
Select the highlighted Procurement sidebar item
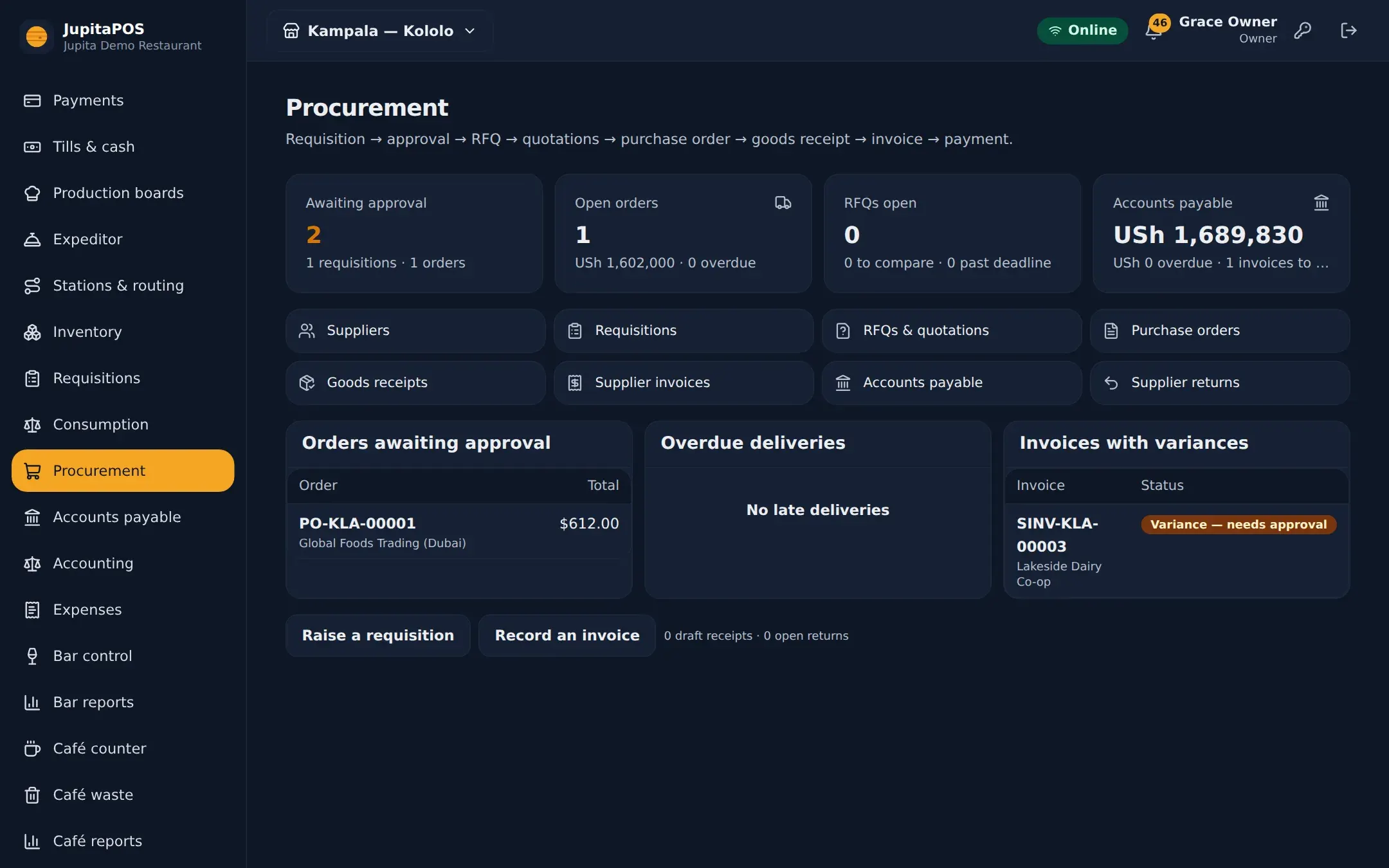(x=123, y=471)
